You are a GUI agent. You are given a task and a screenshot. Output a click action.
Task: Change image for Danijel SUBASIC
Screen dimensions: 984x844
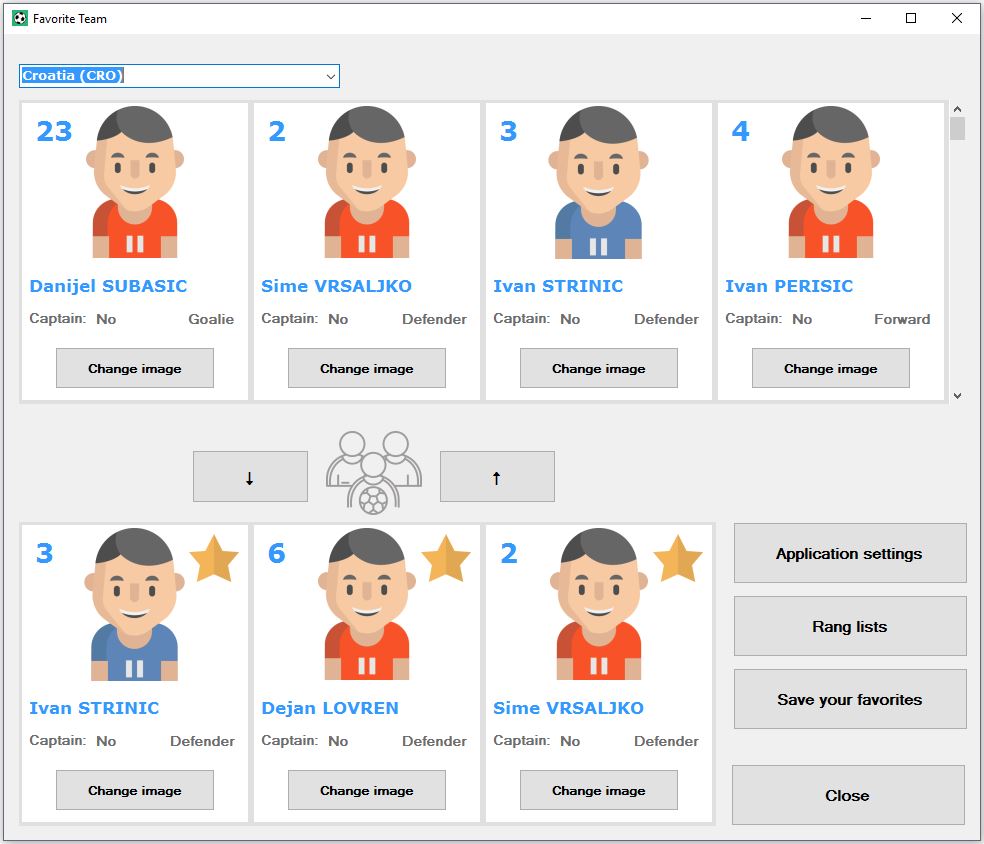(135, 368)
